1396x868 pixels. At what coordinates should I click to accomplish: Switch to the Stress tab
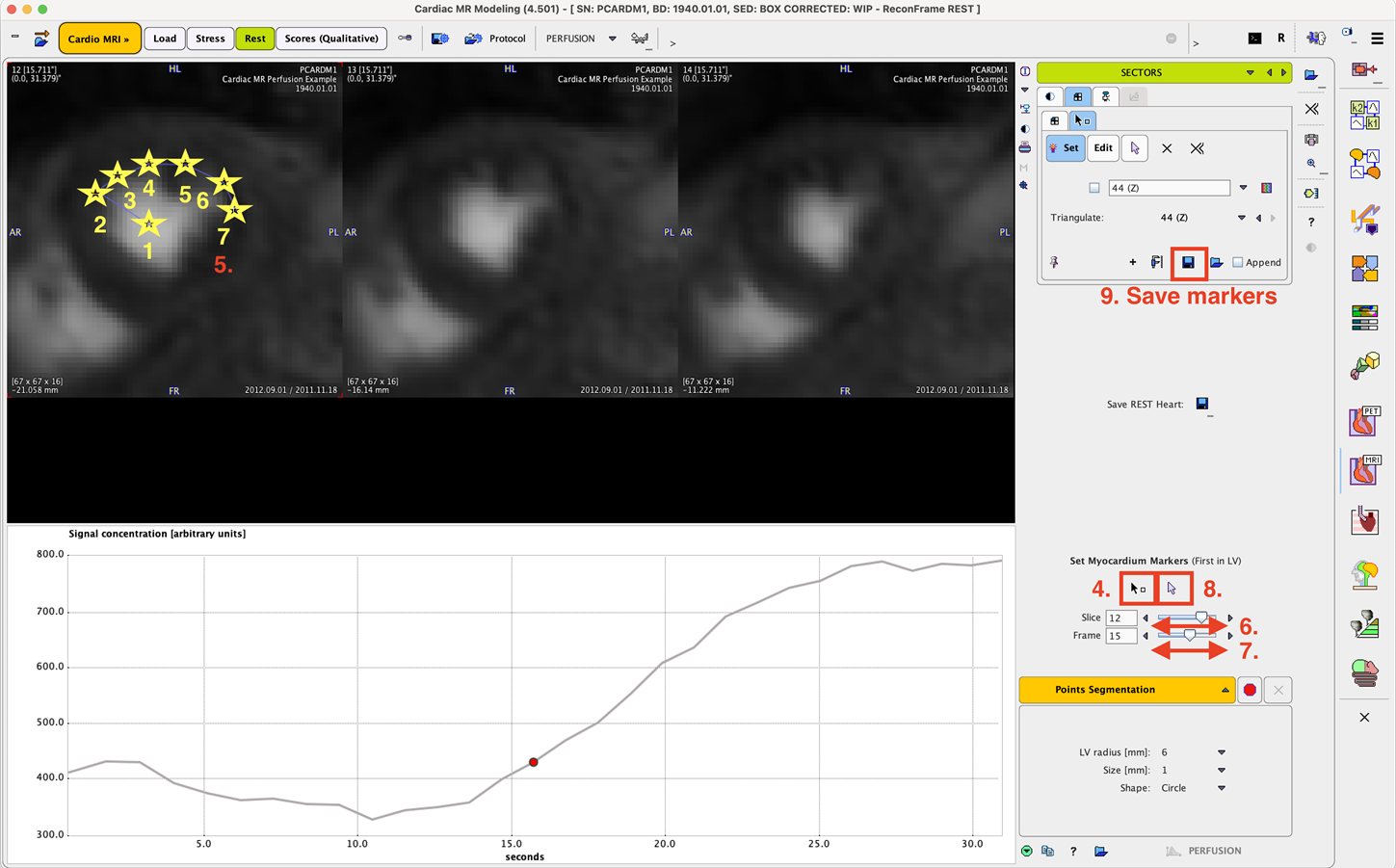(x=210, y=39)
